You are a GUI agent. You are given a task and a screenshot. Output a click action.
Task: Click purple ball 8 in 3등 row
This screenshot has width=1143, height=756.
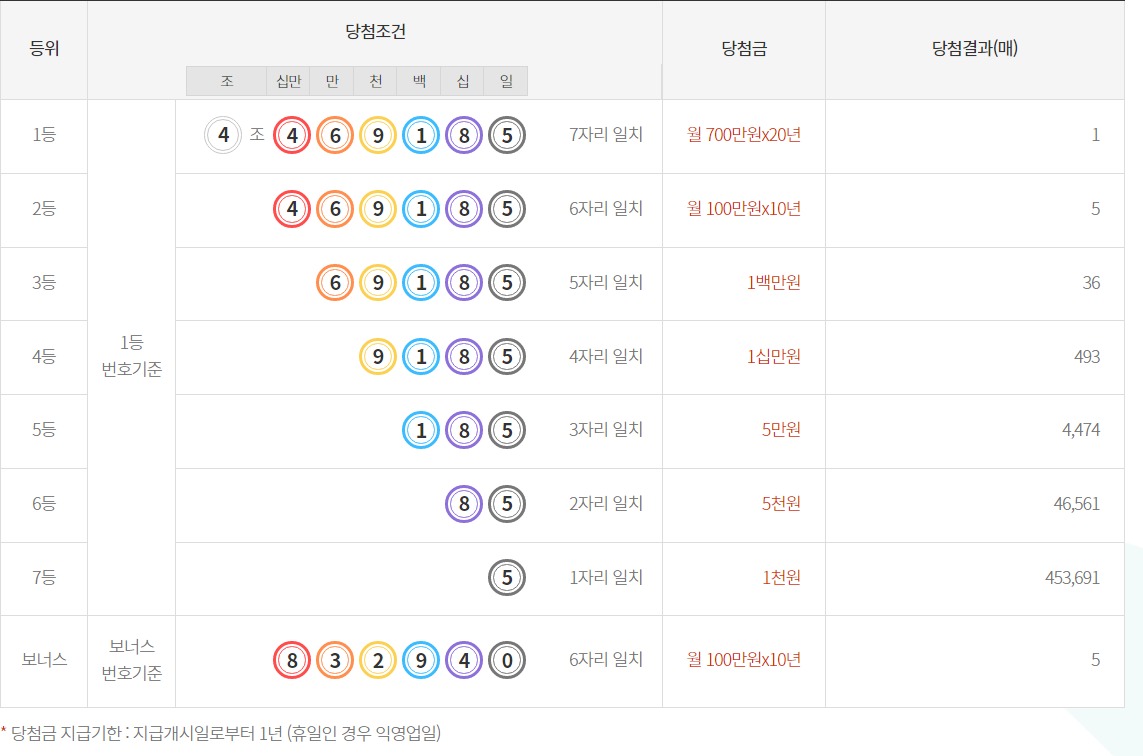[464, 283]
